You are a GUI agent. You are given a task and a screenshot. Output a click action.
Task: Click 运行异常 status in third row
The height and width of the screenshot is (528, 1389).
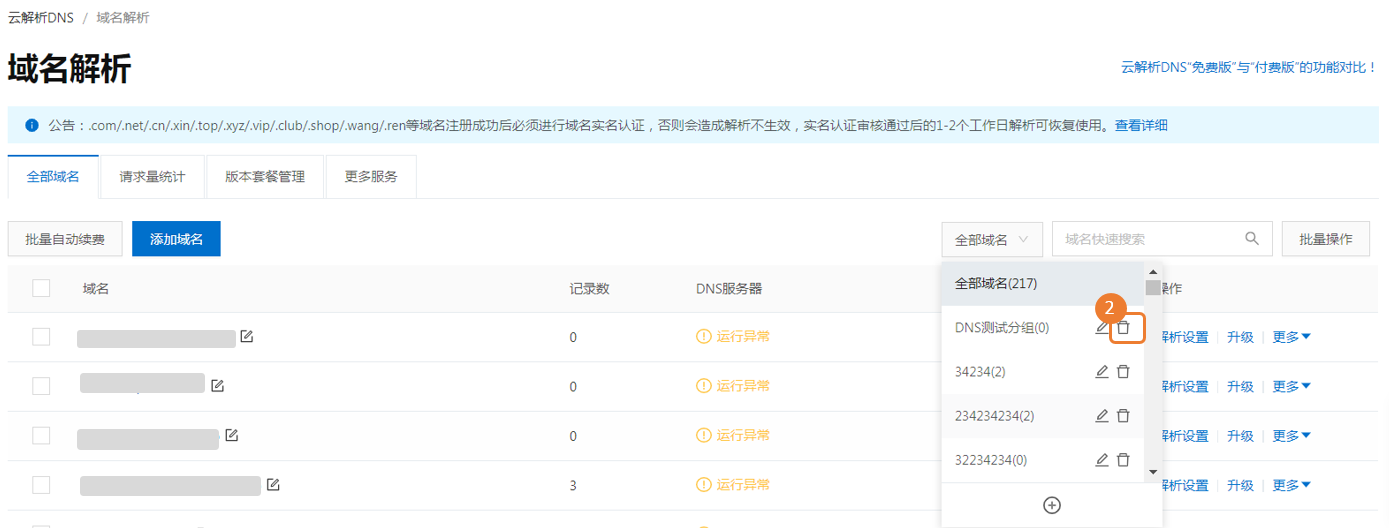743,435
